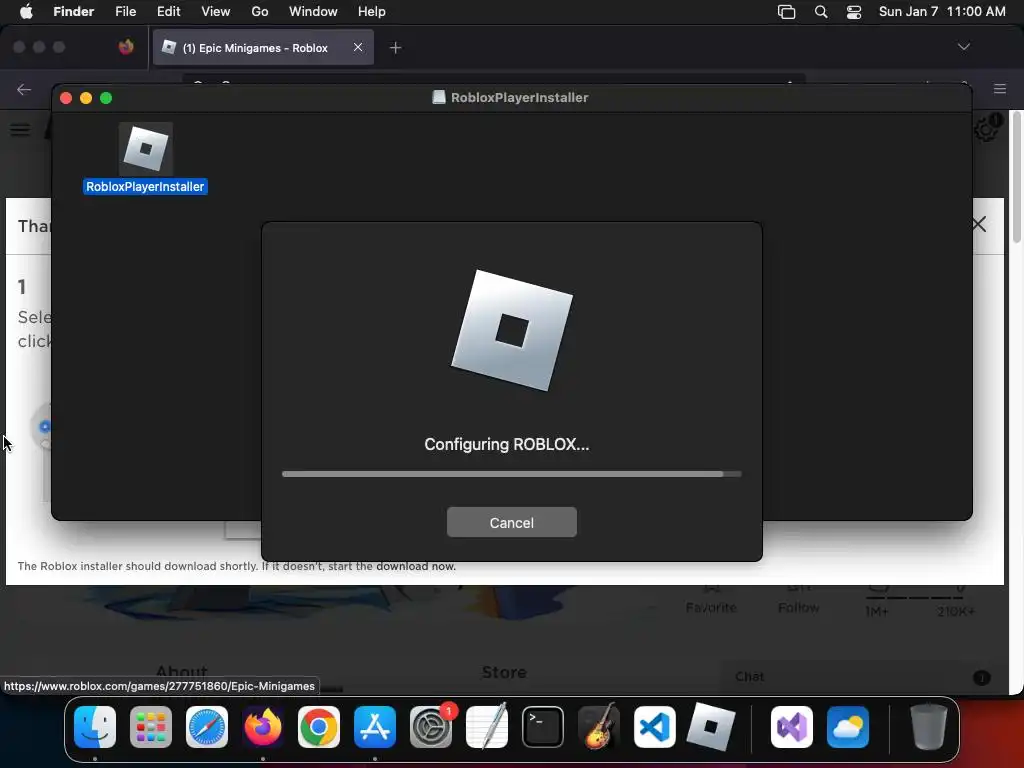Open Control Center in the menu bar

click(x=854, y=12)
